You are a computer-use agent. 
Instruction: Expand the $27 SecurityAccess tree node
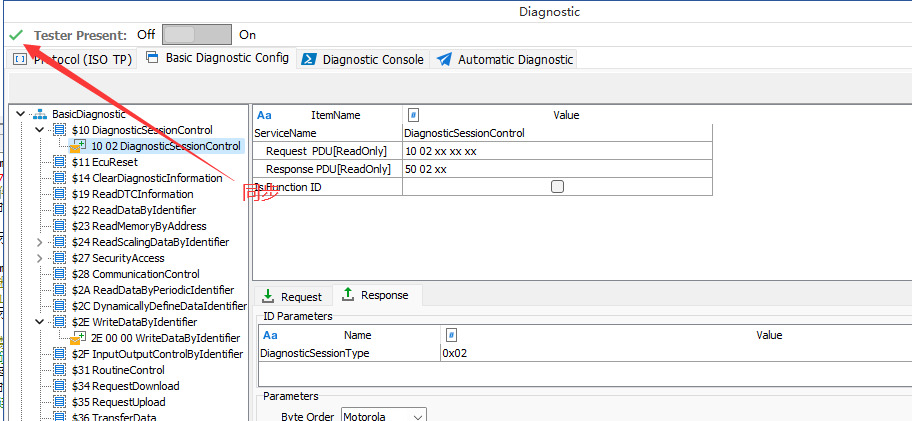click(x=40, y=258)
